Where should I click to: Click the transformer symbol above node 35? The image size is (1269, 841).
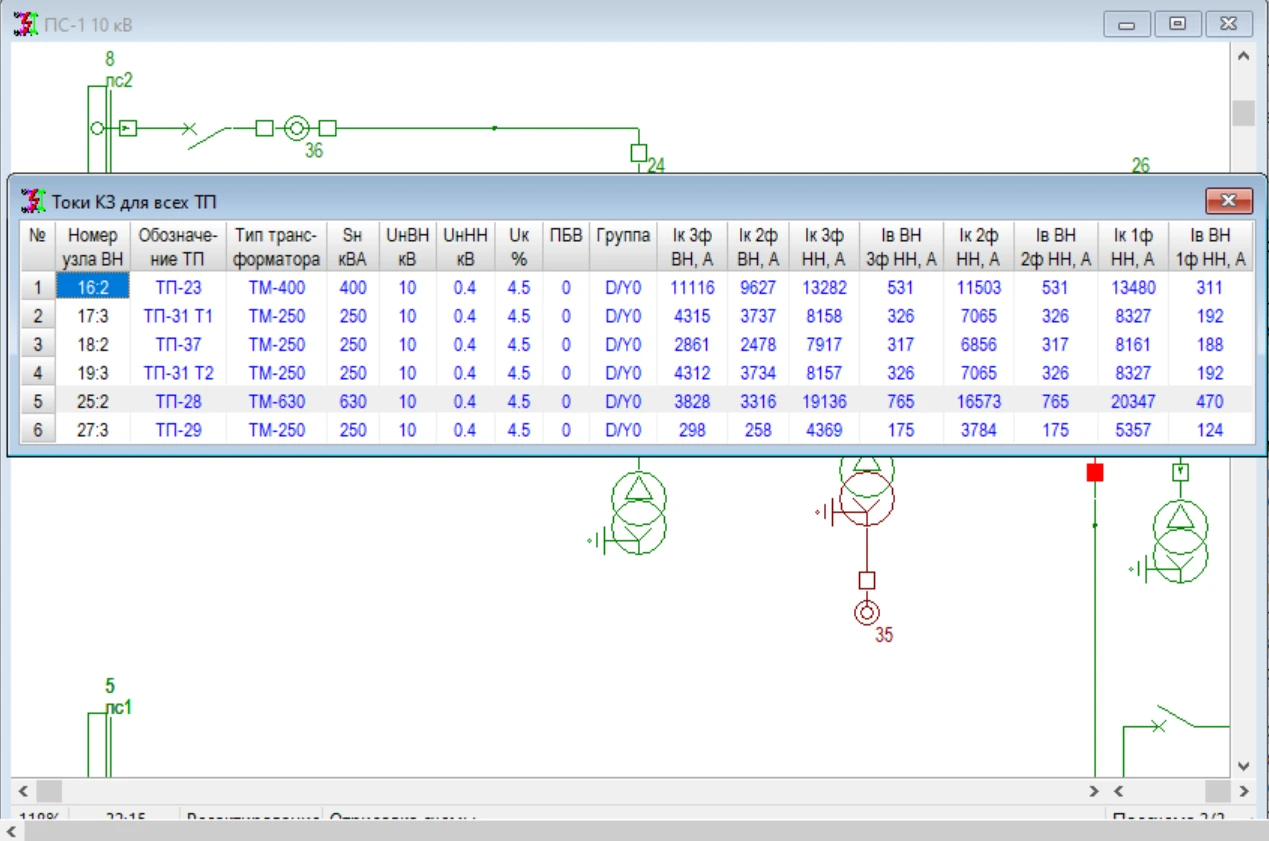[866, 493]
